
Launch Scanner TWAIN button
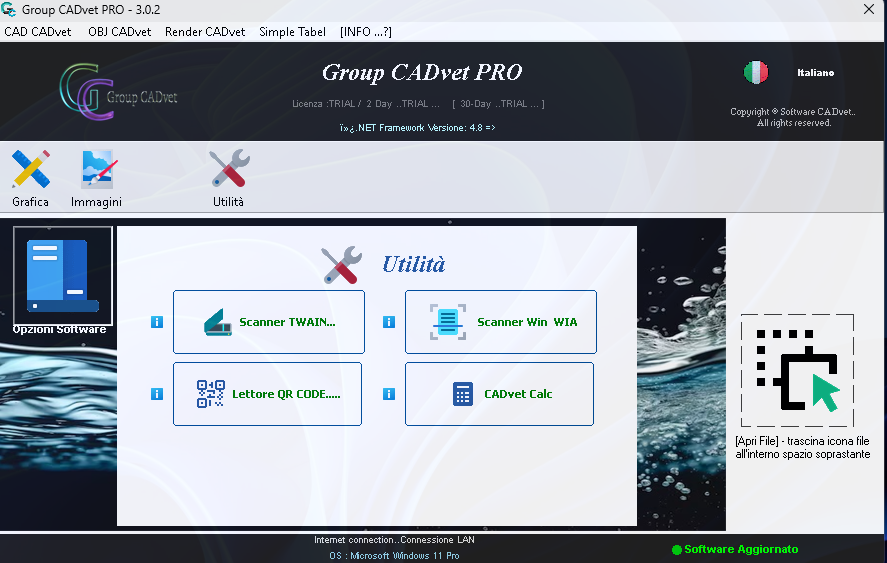coord(269,322)
